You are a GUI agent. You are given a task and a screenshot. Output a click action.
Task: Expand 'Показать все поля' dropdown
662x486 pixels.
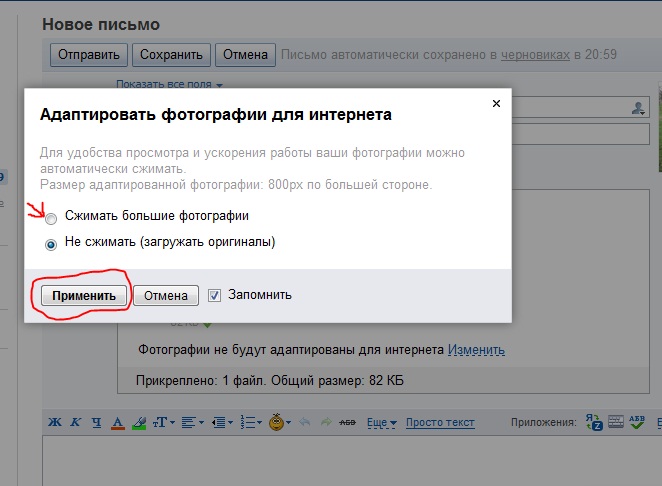169,84
